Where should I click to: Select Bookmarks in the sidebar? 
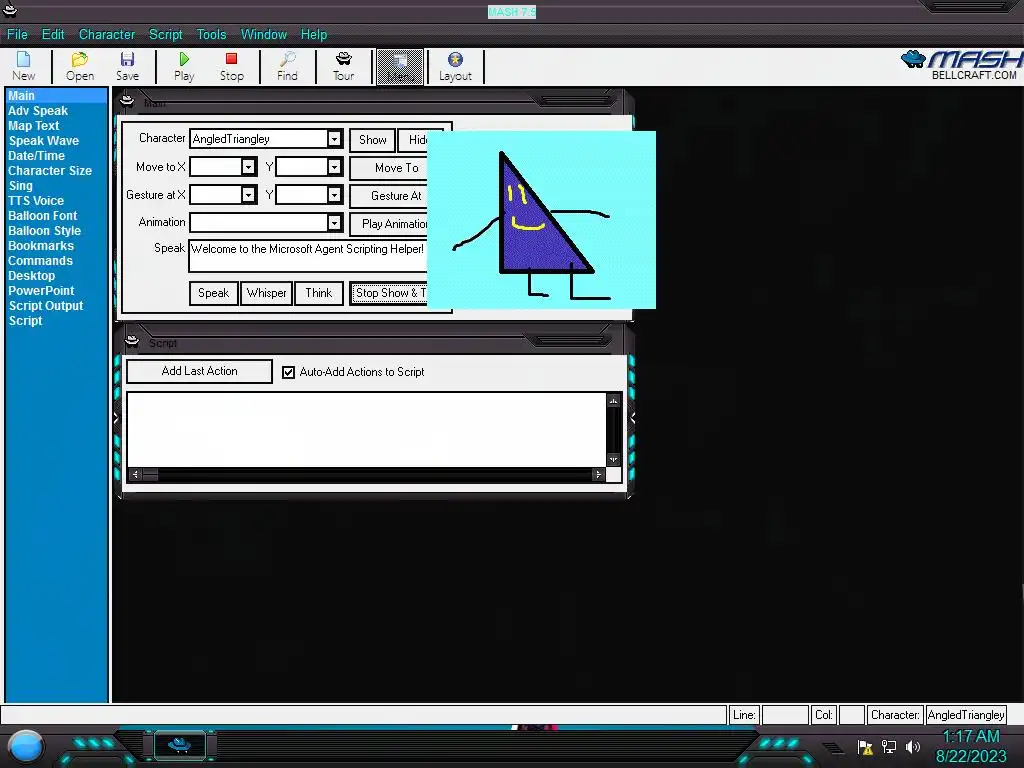tap(41, 246)
